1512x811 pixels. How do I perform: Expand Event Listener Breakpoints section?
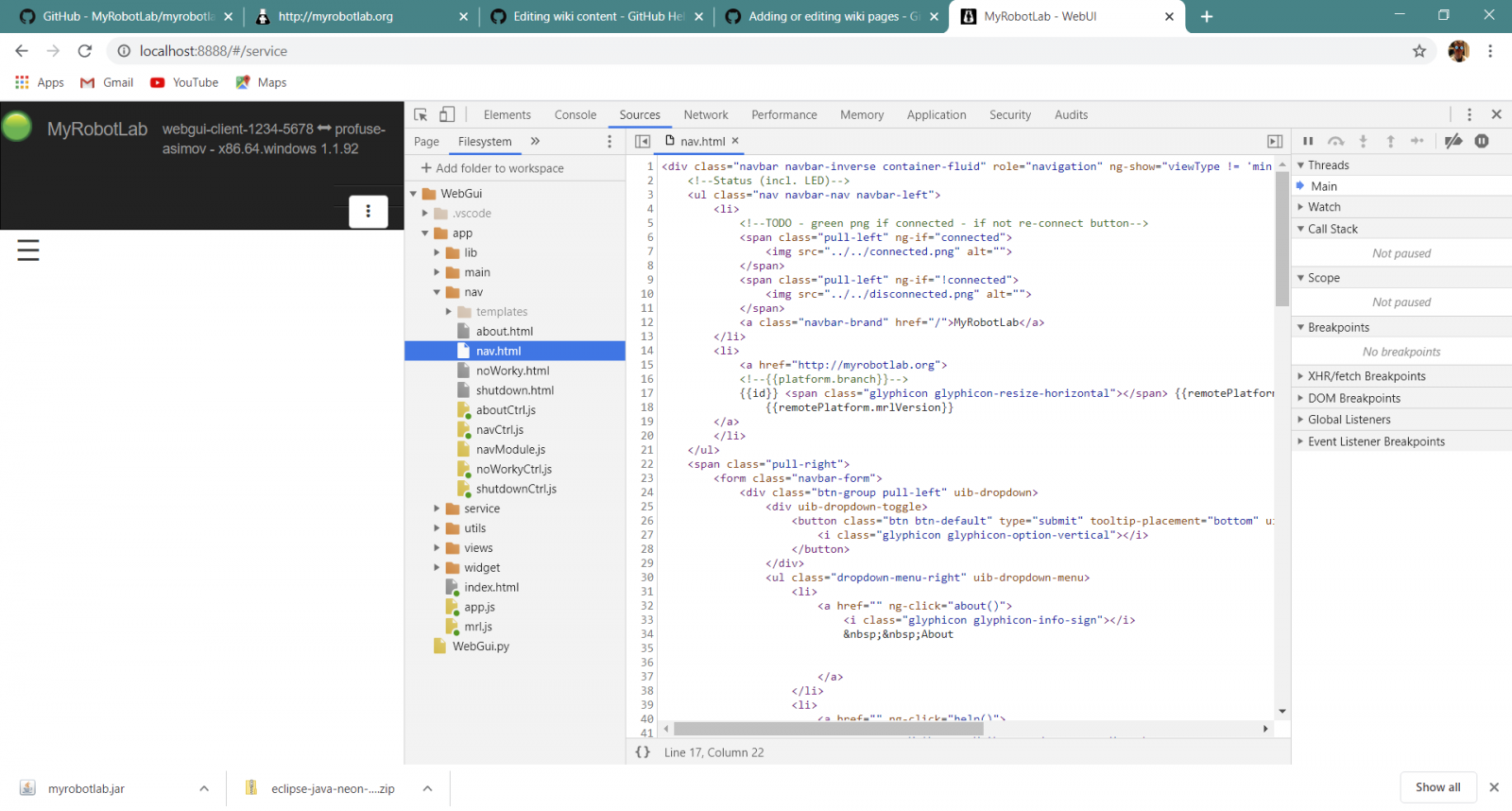pyautogui.click(x=1300, y=441)
